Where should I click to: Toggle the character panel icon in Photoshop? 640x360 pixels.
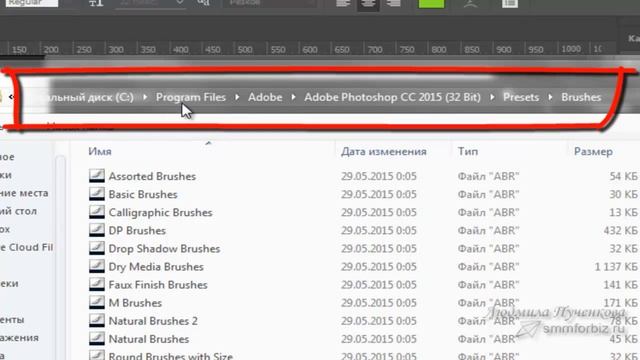[x=510, y=3]
